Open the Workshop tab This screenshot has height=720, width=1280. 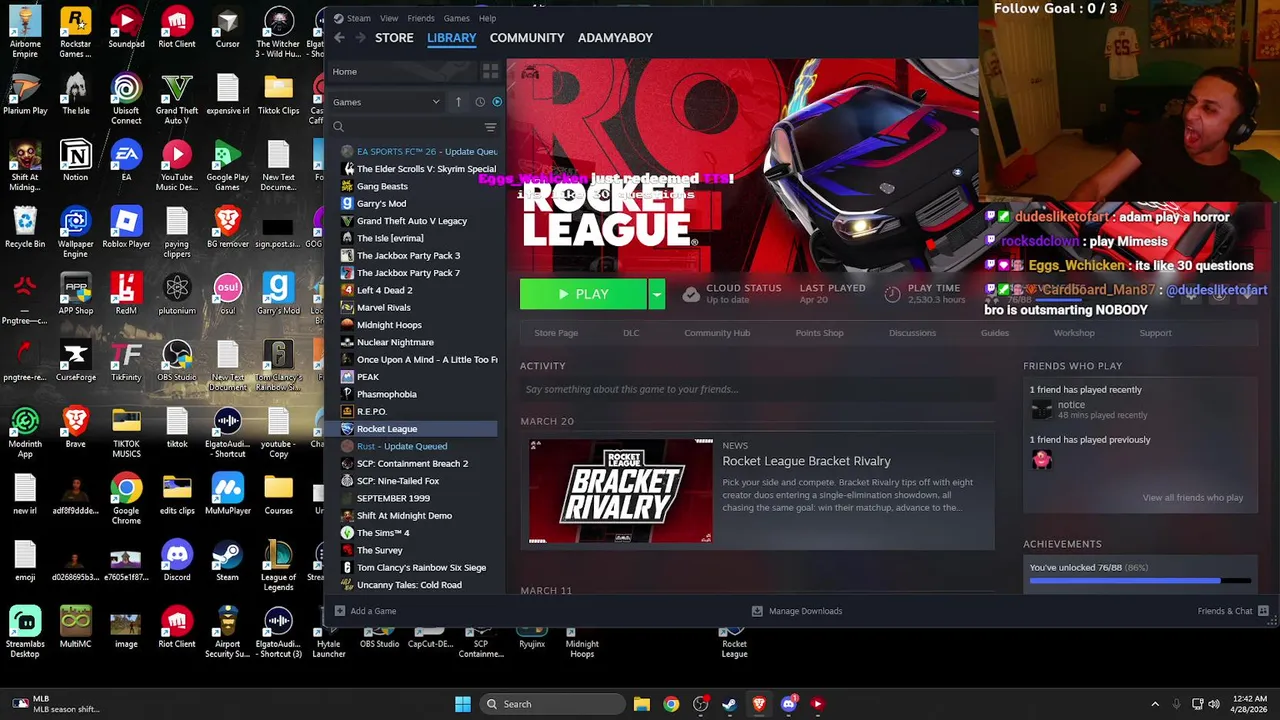pyautogui.click(x=1074, y=333)
